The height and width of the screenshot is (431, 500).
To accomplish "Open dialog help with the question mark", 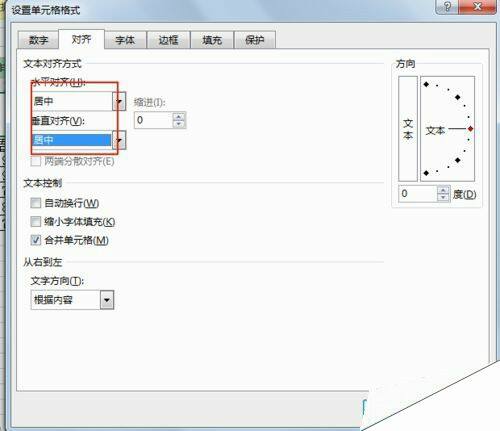I will pos(447,7).
